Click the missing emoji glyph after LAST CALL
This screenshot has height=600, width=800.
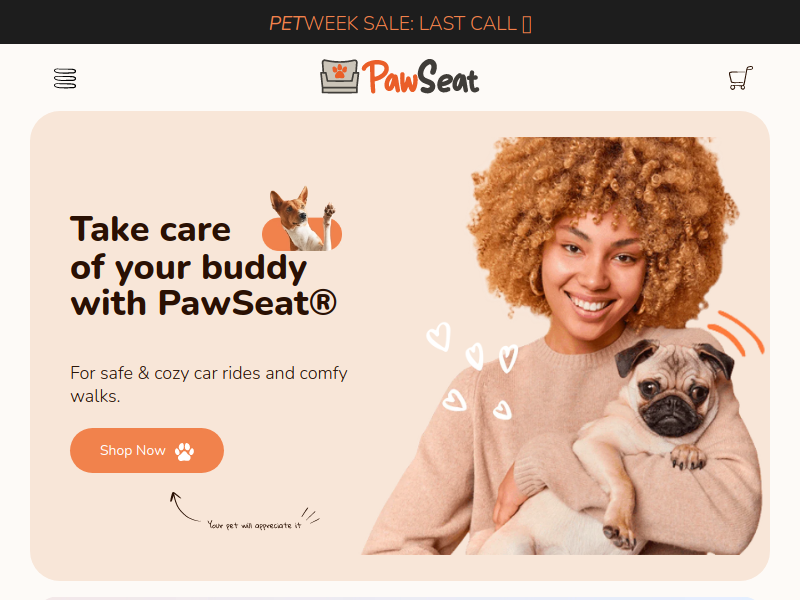coord(527,24)
